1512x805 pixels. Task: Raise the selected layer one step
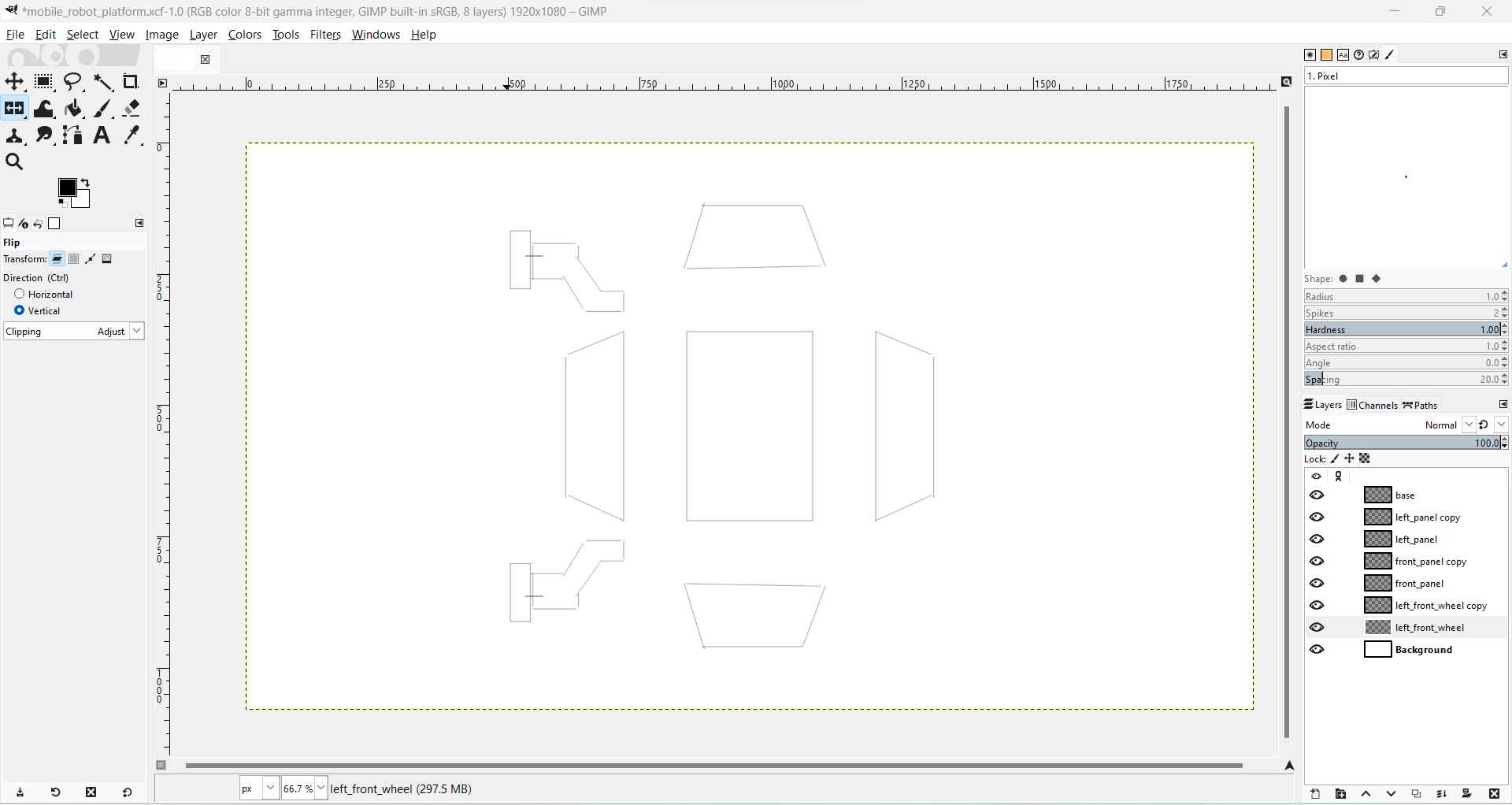coord(1366,794)
